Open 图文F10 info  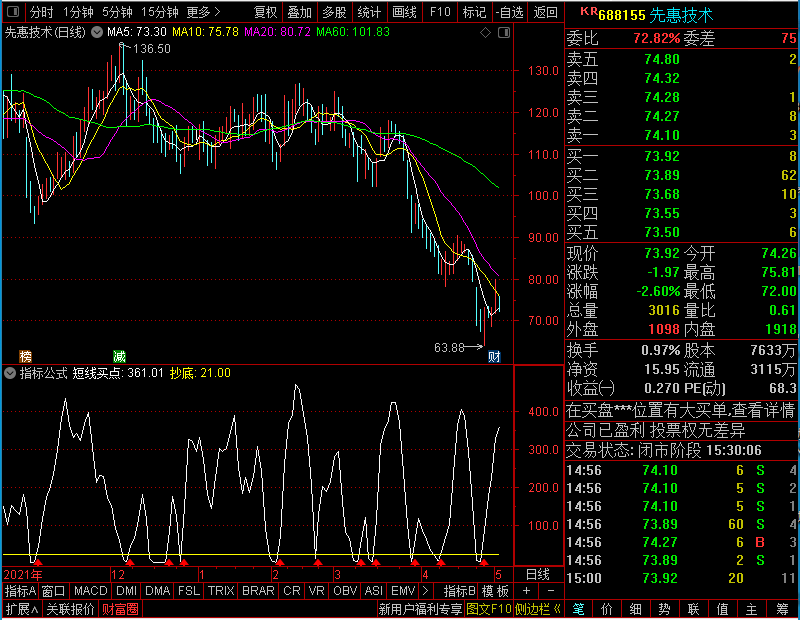pyautogui.click(x=488, y=609)
